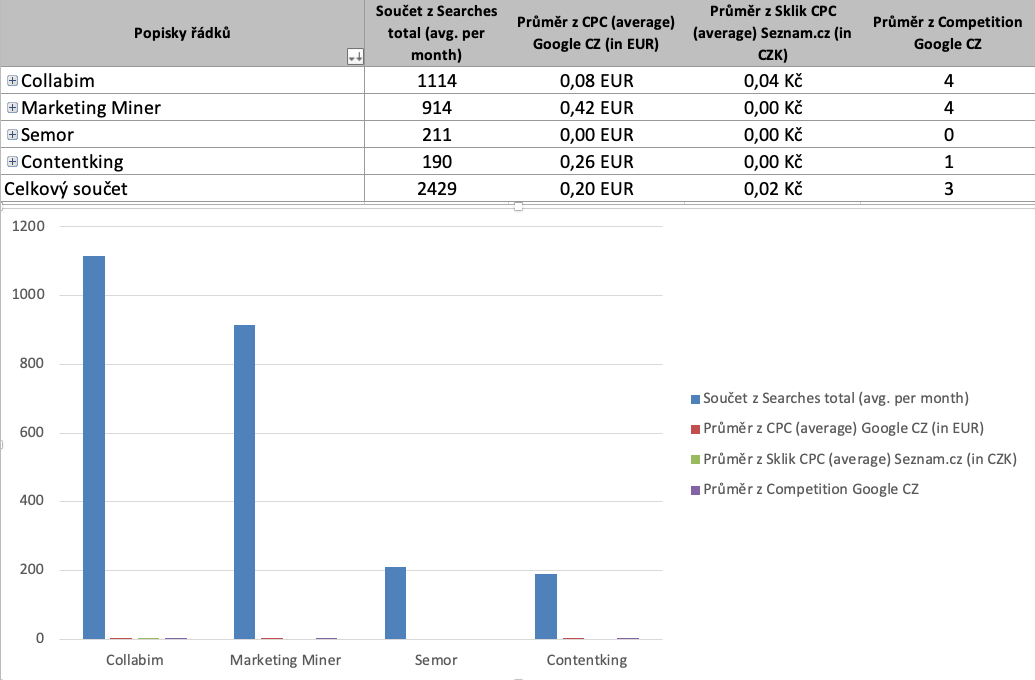Click the Marketing Miner row label
The image size is (1035, 680).
coord(91,108)
